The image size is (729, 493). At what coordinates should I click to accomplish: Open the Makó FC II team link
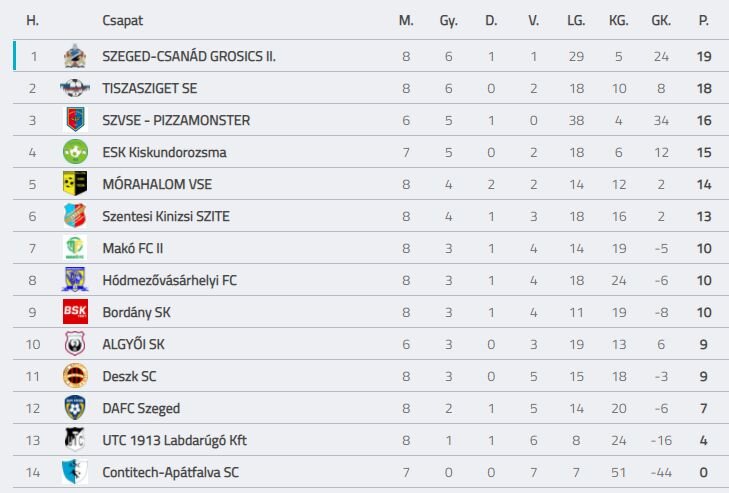[133, 248]
